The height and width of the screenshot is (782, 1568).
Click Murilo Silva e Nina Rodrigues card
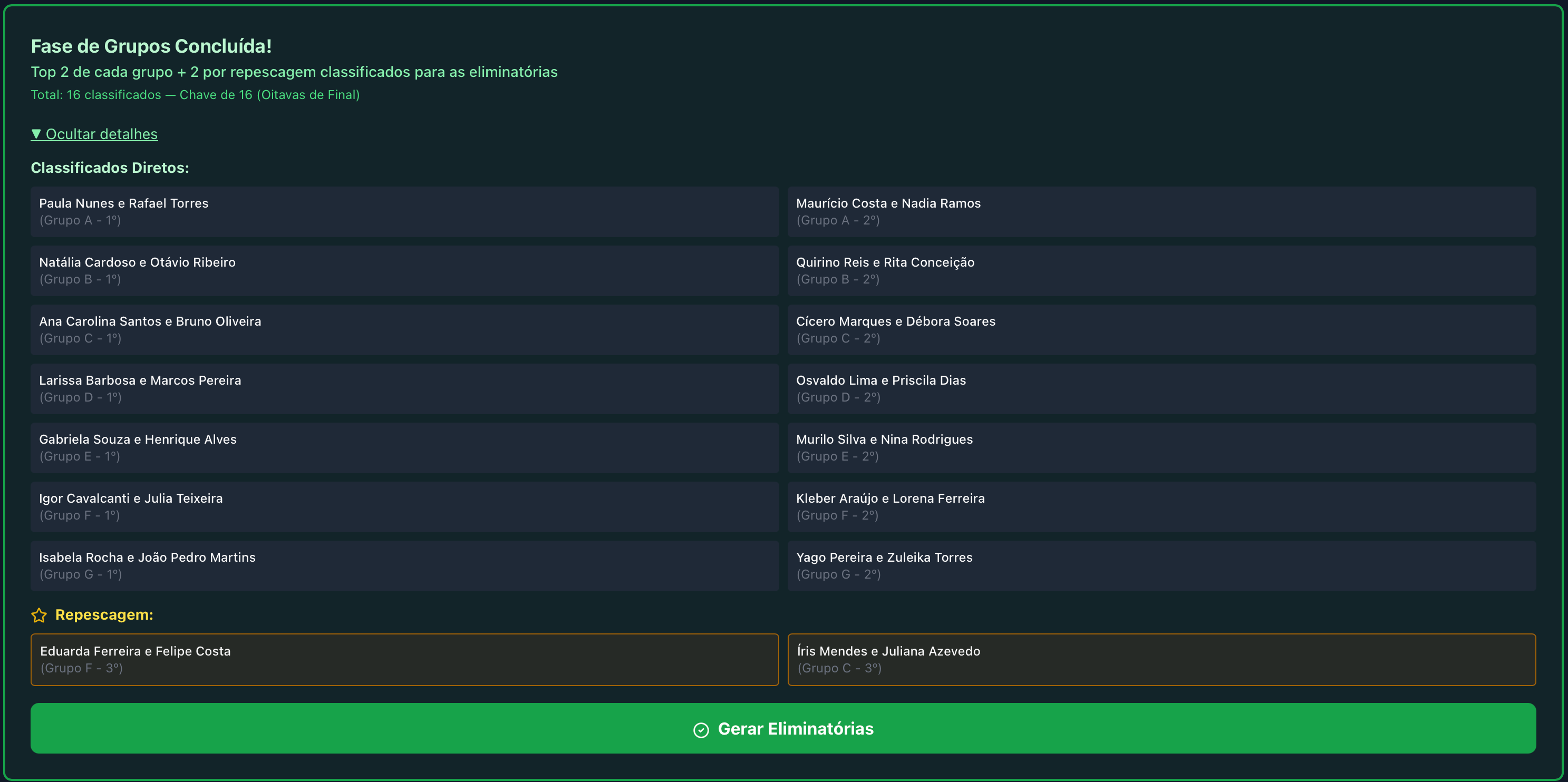[x=1161, y=448]
